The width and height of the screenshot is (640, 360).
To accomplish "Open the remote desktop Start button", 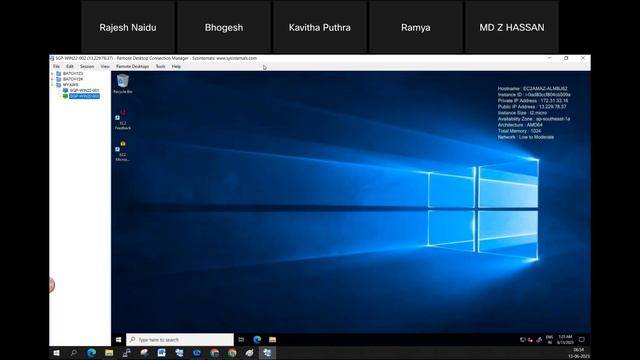I will click(118, 340).
